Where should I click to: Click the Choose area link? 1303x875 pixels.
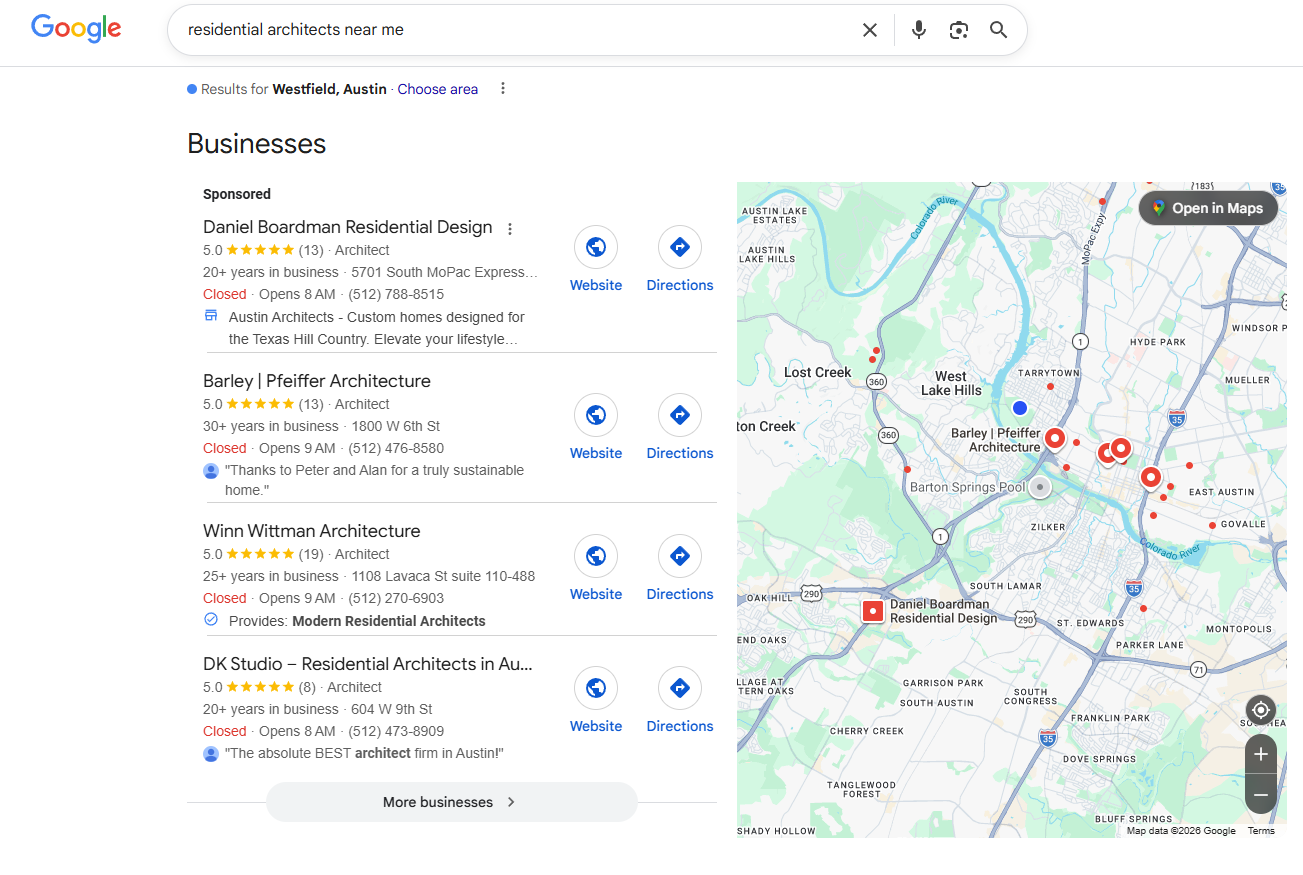[437, 89]
